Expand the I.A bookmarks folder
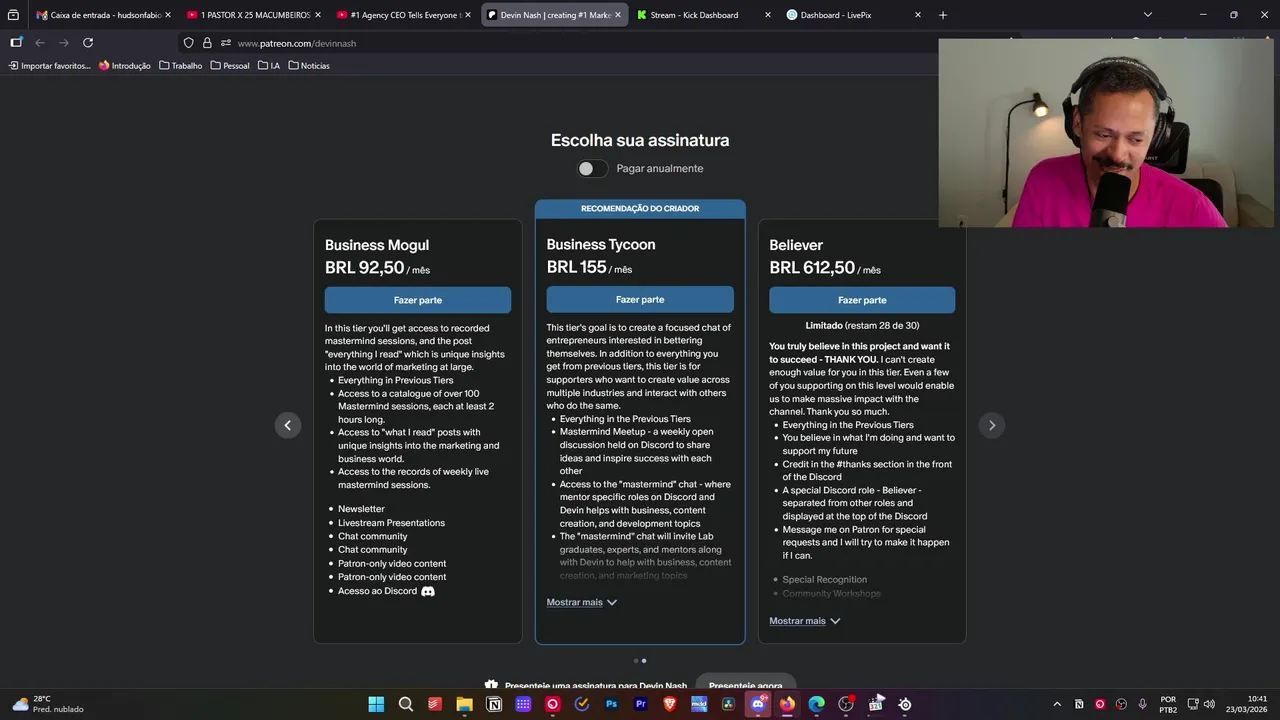 tap(269, 66)
